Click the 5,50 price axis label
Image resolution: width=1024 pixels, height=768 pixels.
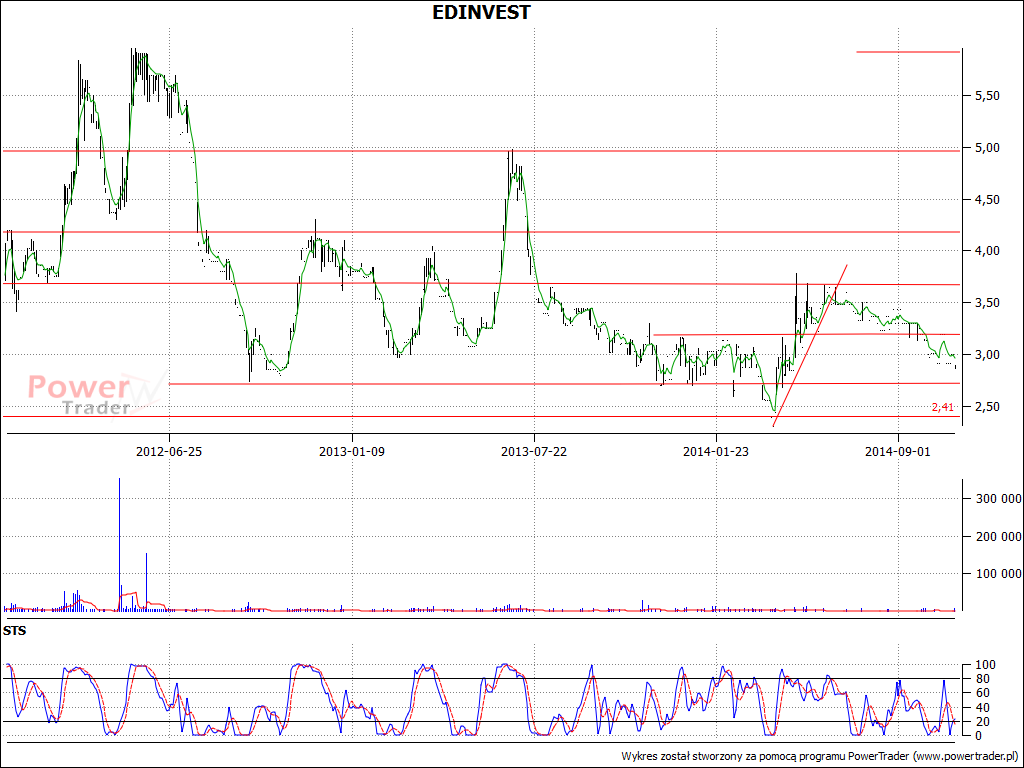[987, 95]
